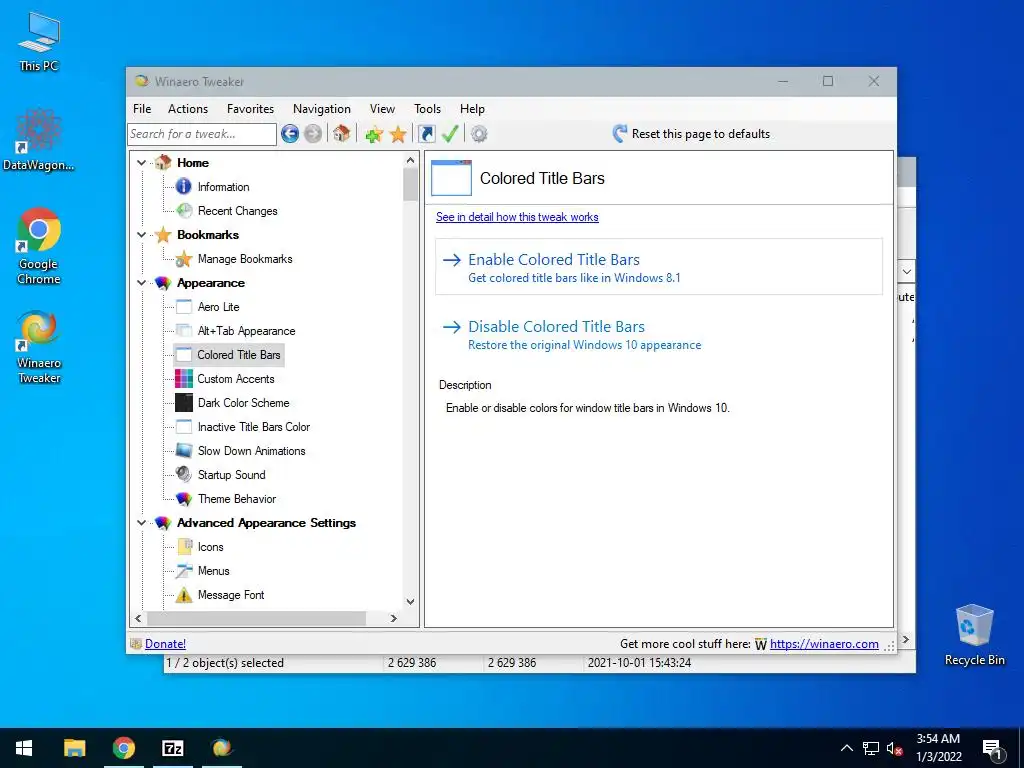Click the Recent Changes clock icon
Viewport: 1024px width, 768px height.
click(184, 210)
